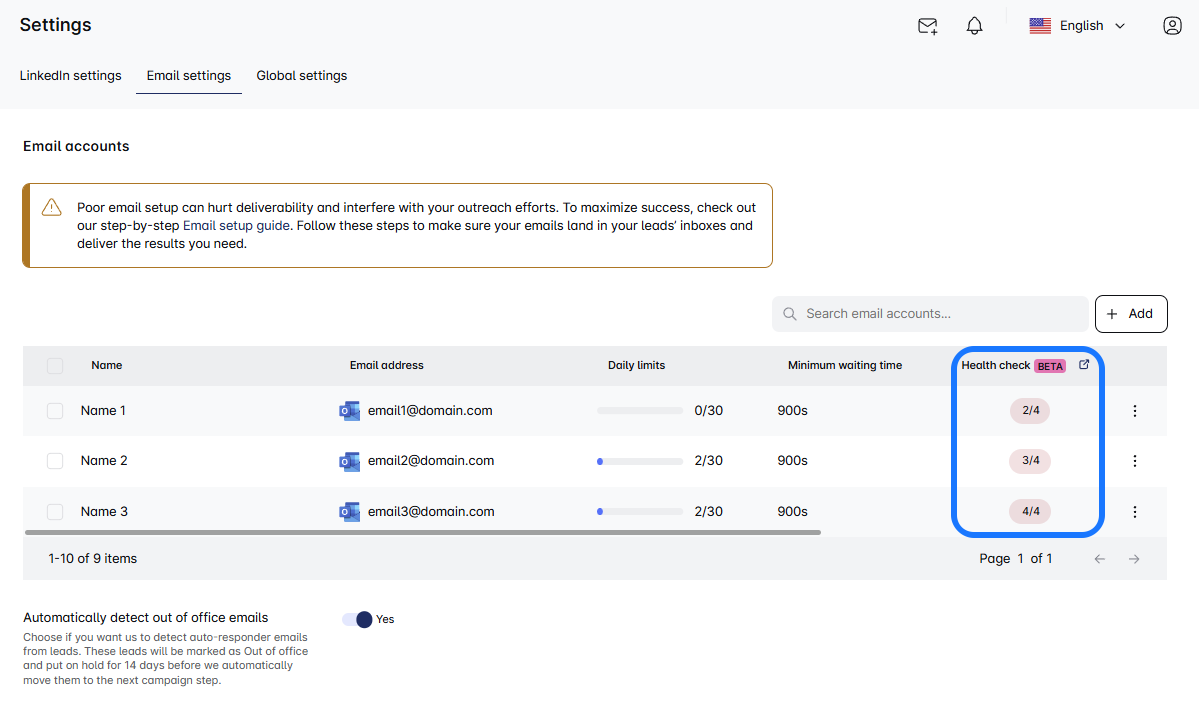
Task: Click the Add button
Action: pos(1130,314)
